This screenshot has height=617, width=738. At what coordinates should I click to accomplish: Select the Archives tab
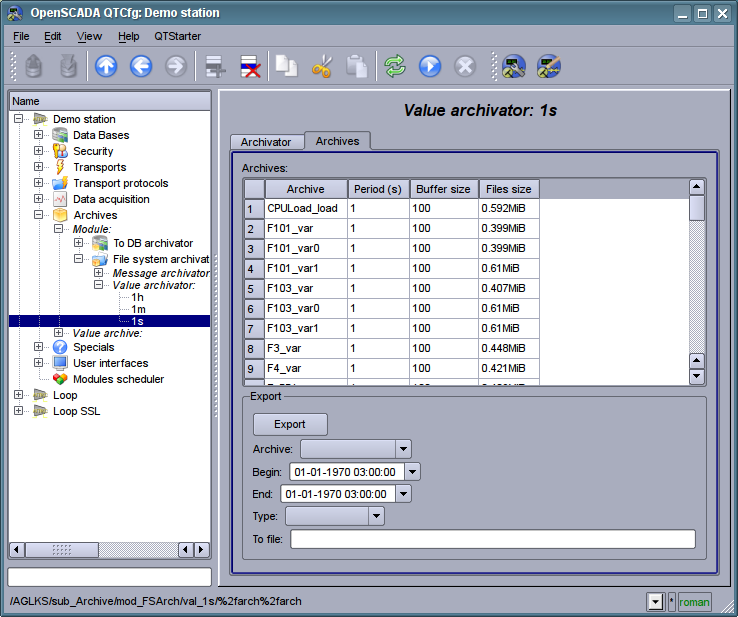coord(337,141)
